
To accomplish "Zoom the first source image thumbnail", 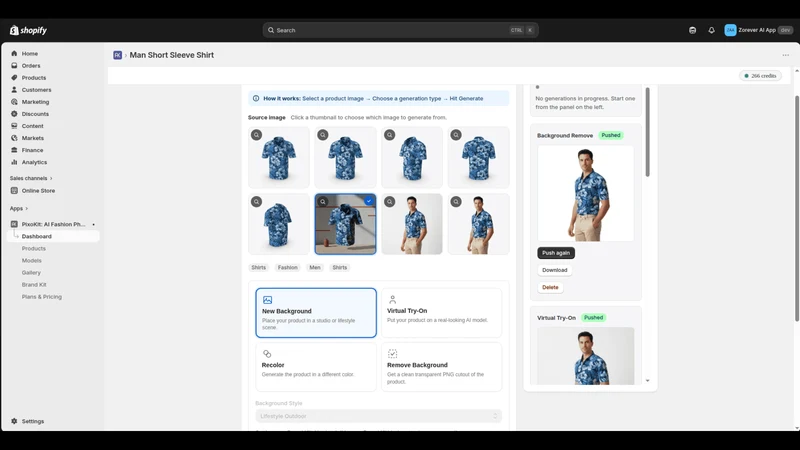I will pyautogui.click(x=257, y=135).
